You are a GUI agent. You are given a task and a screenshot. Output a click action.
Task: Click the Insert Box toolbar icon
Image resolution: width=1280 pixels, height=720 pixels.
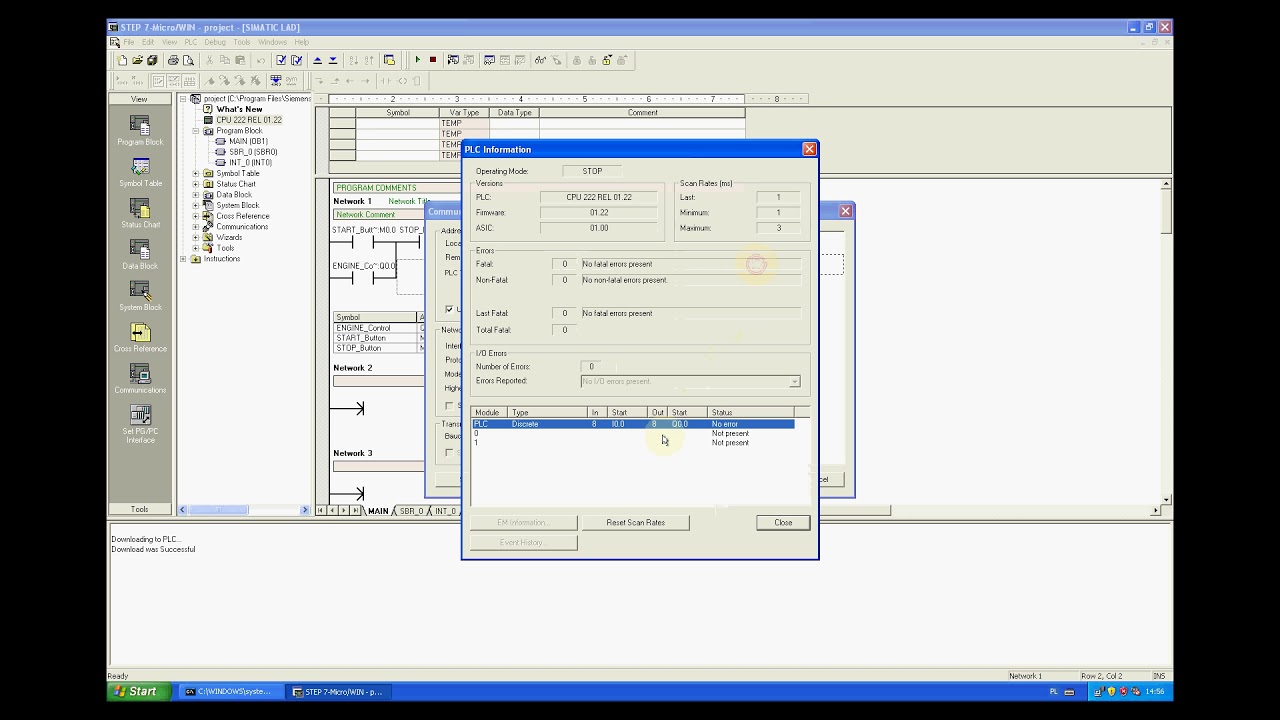pyautogui.click(x=417, y=81)
